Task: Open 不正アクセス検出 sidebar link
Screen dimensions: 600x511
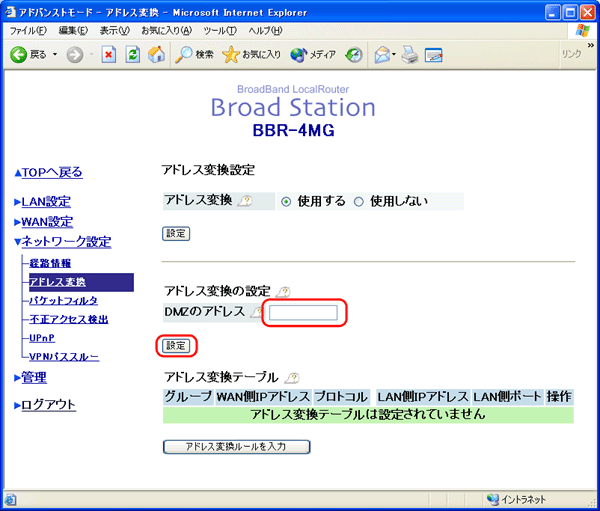Action: [x=69, y=320]
